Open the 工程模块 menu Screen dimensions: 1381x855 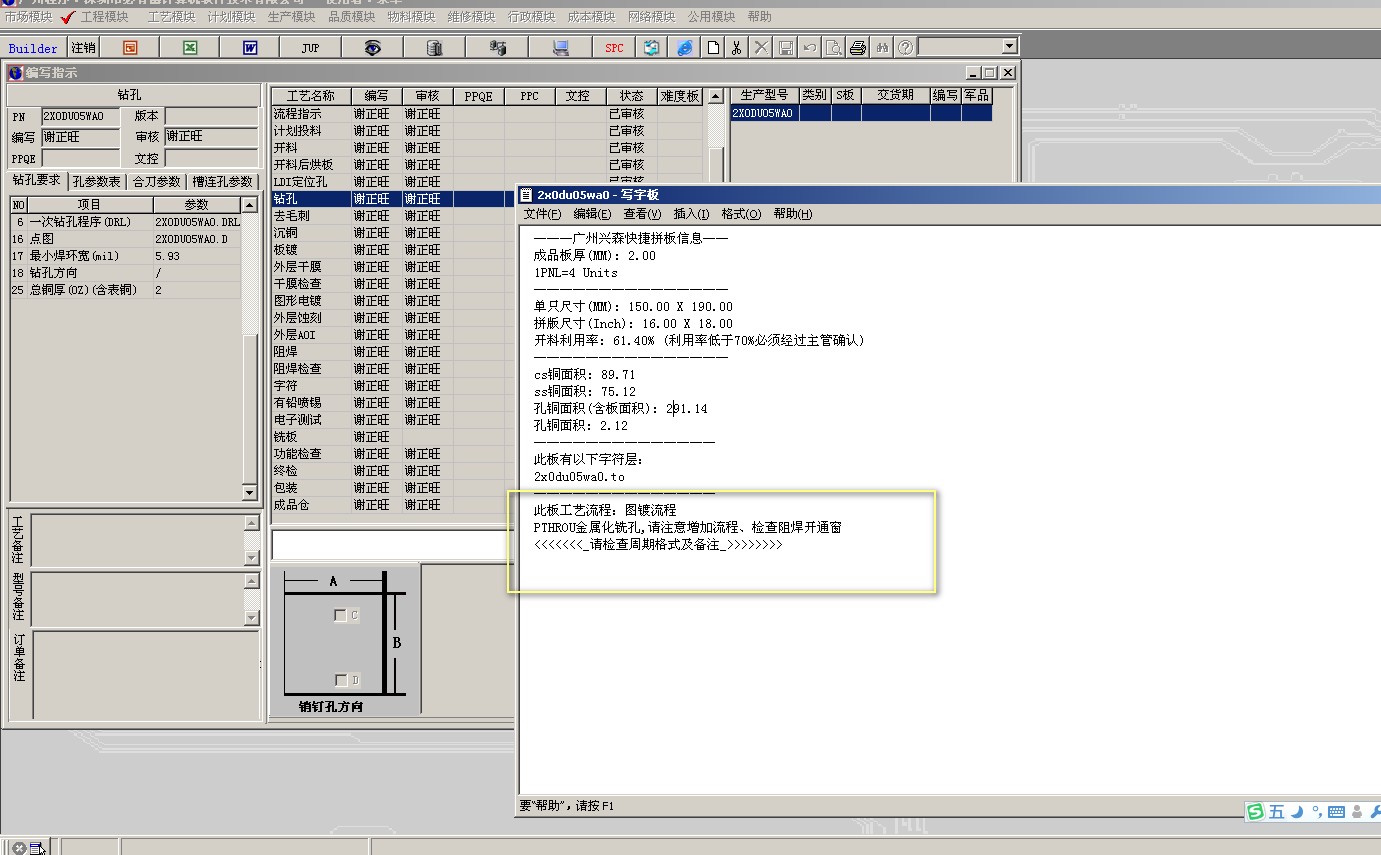104,17
